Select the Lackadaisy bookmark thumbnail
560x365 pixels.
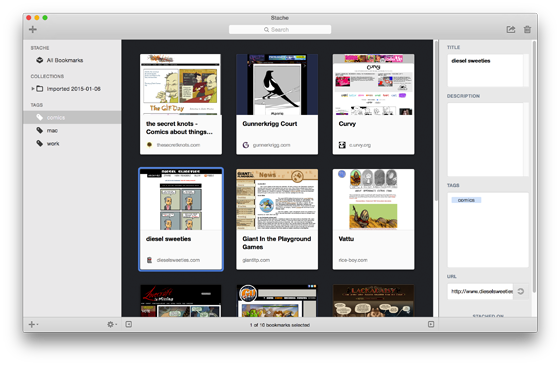coord(373,301)
